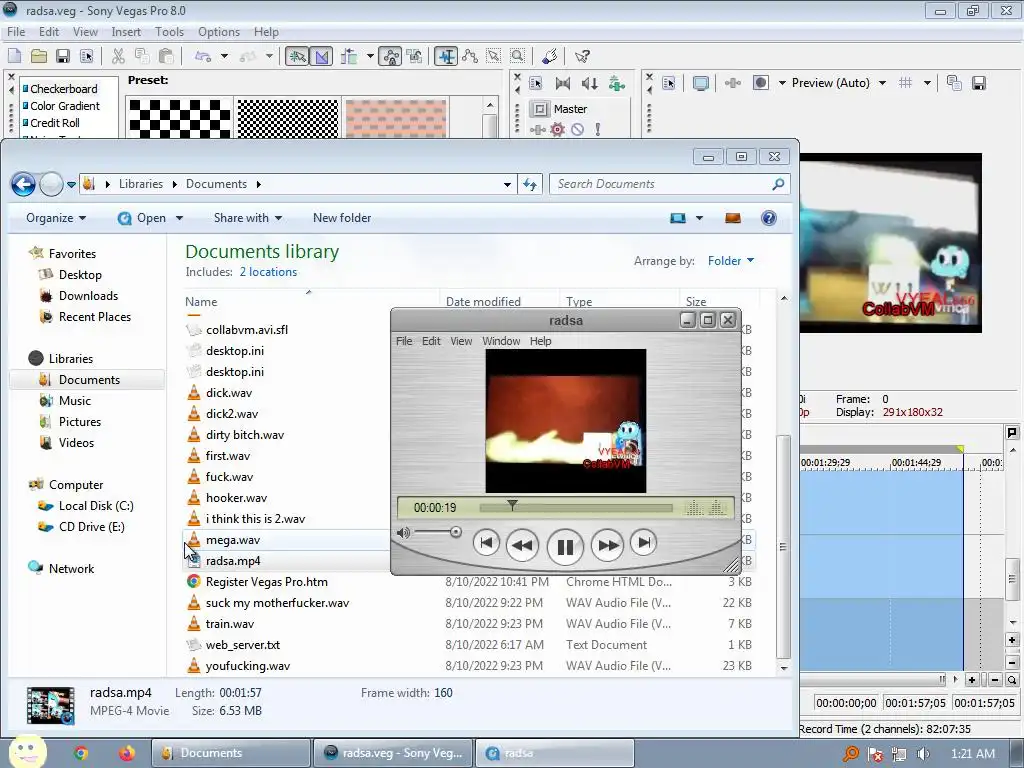Open project properties icon in Vegas toolbar
The image size is (1024, 768).
click(x=86, y=57)
